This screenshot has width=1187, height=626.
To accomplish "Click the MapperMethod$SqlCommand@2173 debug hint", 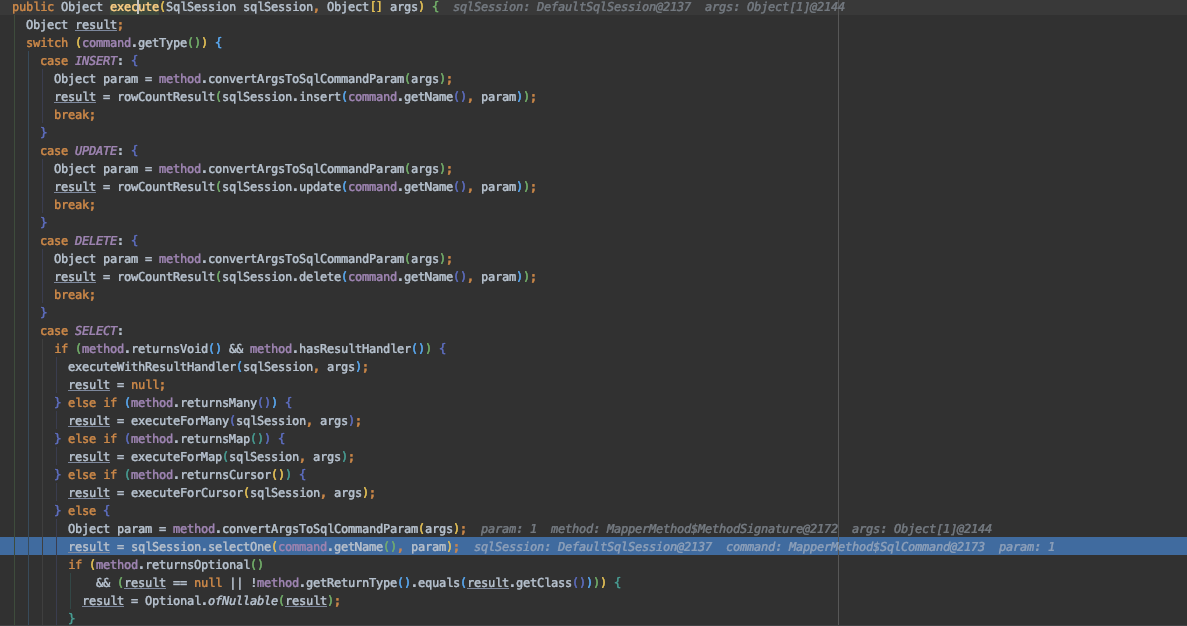I will [886, 547].
